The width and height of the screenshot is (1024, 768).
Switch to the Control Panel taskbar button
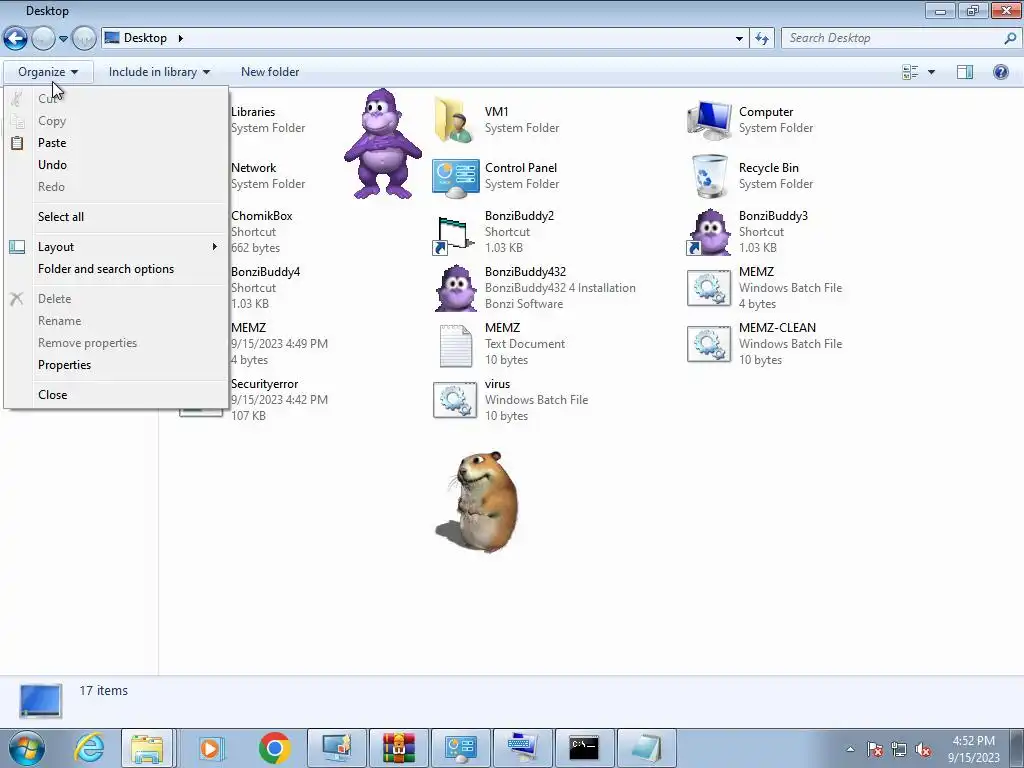pos(461,748)
